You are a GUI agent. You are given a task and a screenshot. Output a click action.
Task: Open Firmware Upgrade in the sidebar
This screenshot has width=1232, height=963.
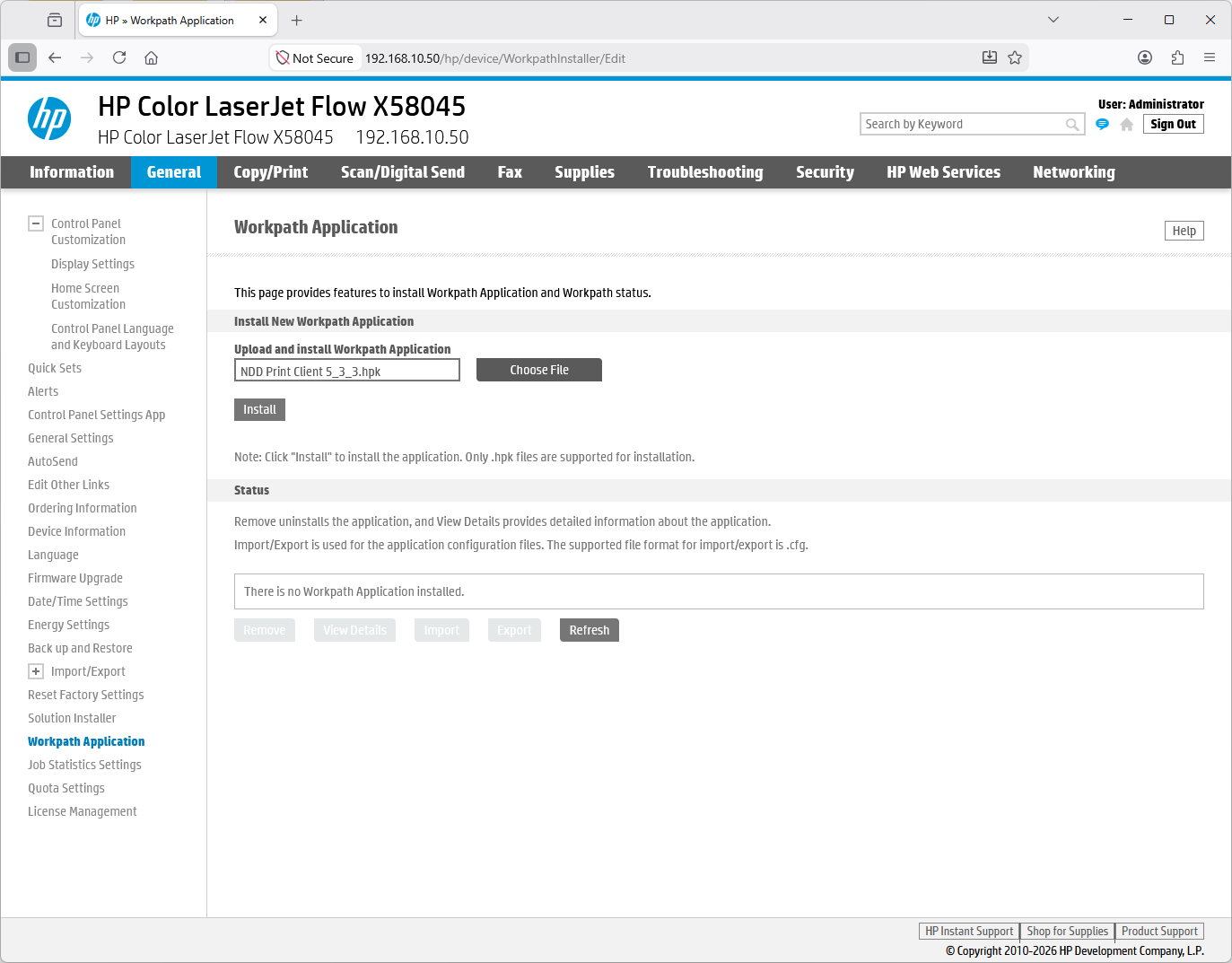pos(75,578)
